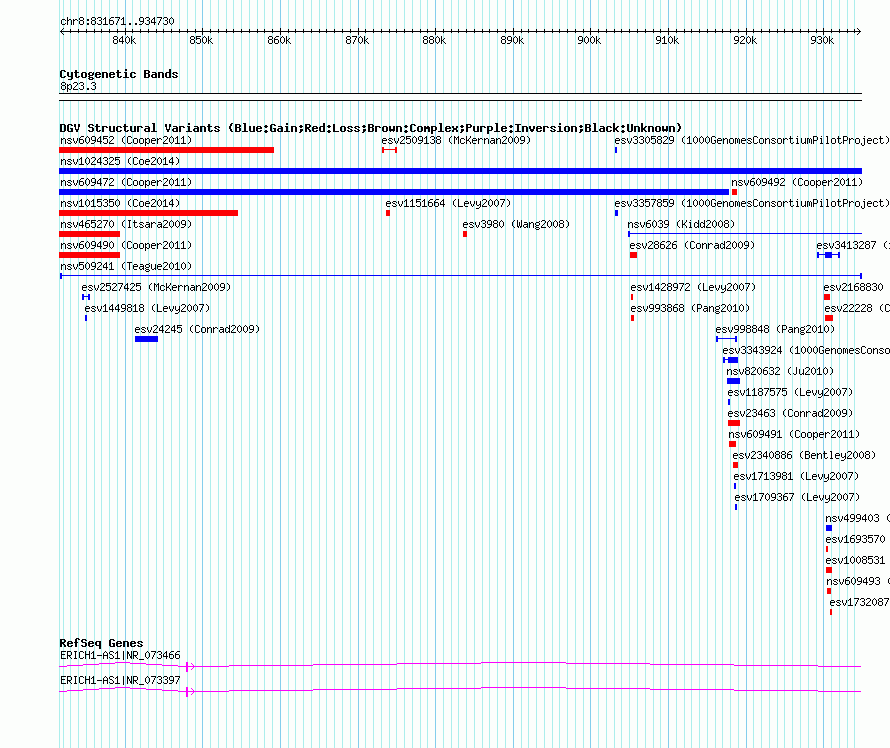This screenshot has width=890, height=748.
Task: Click the RefSeq Genes track title
Action: click(101, 643)
